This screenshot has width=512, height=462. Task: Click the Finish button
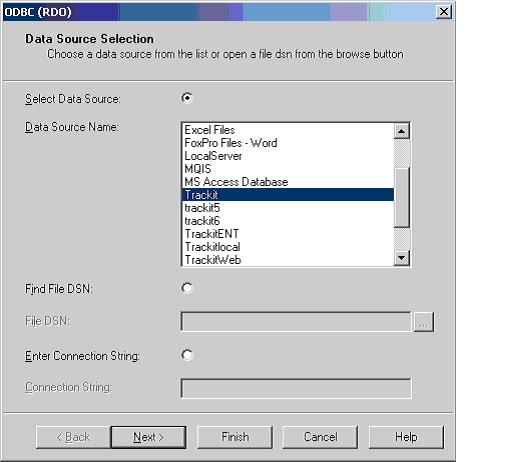[235, 437]
